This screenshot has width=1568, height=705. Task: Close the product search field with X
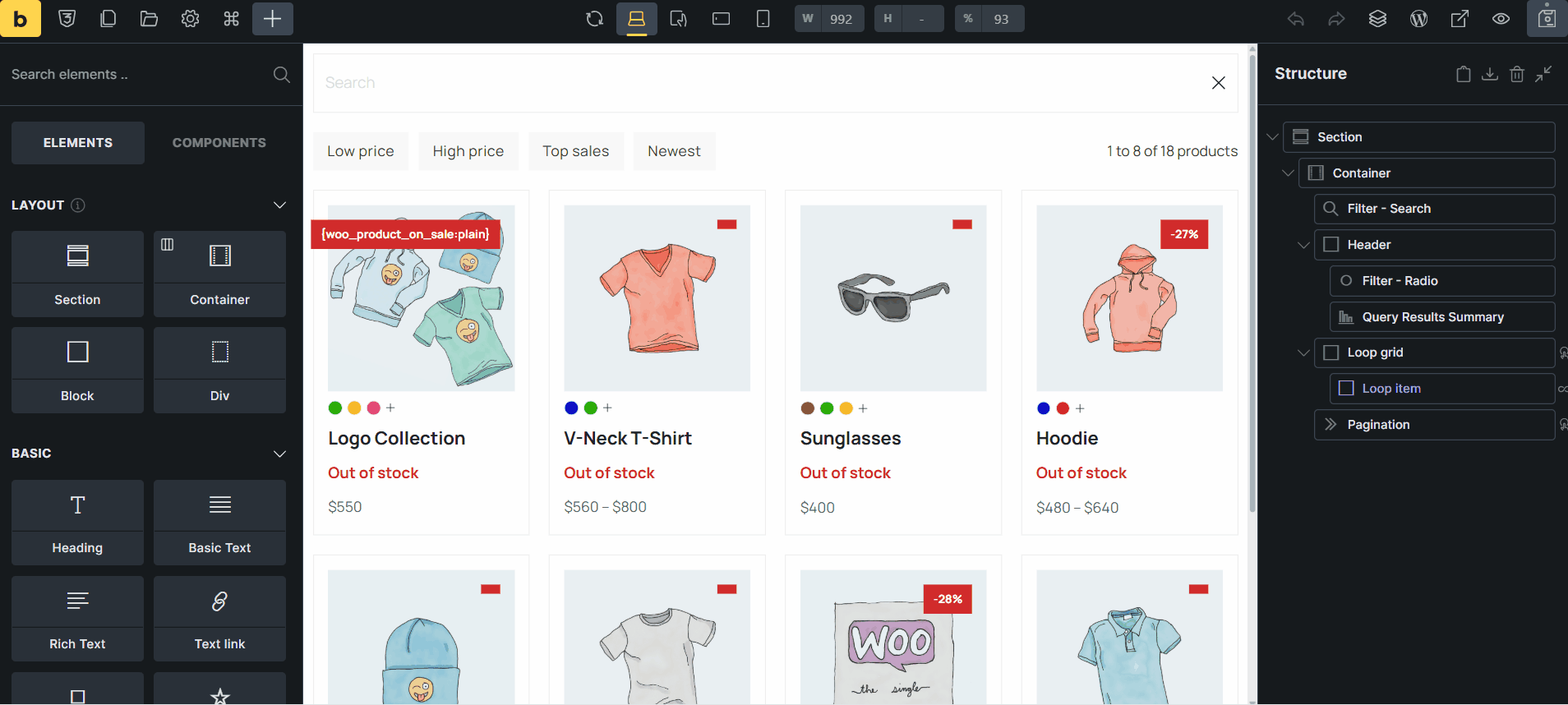1219,83
